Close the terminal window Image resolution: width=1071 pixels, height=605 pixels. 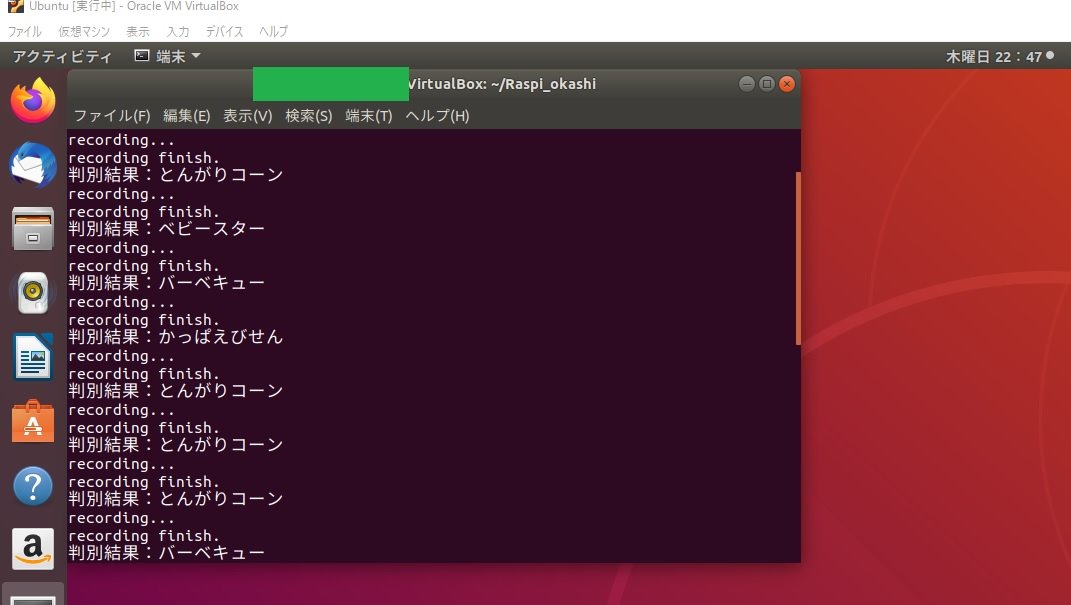(x=787, y=83)
